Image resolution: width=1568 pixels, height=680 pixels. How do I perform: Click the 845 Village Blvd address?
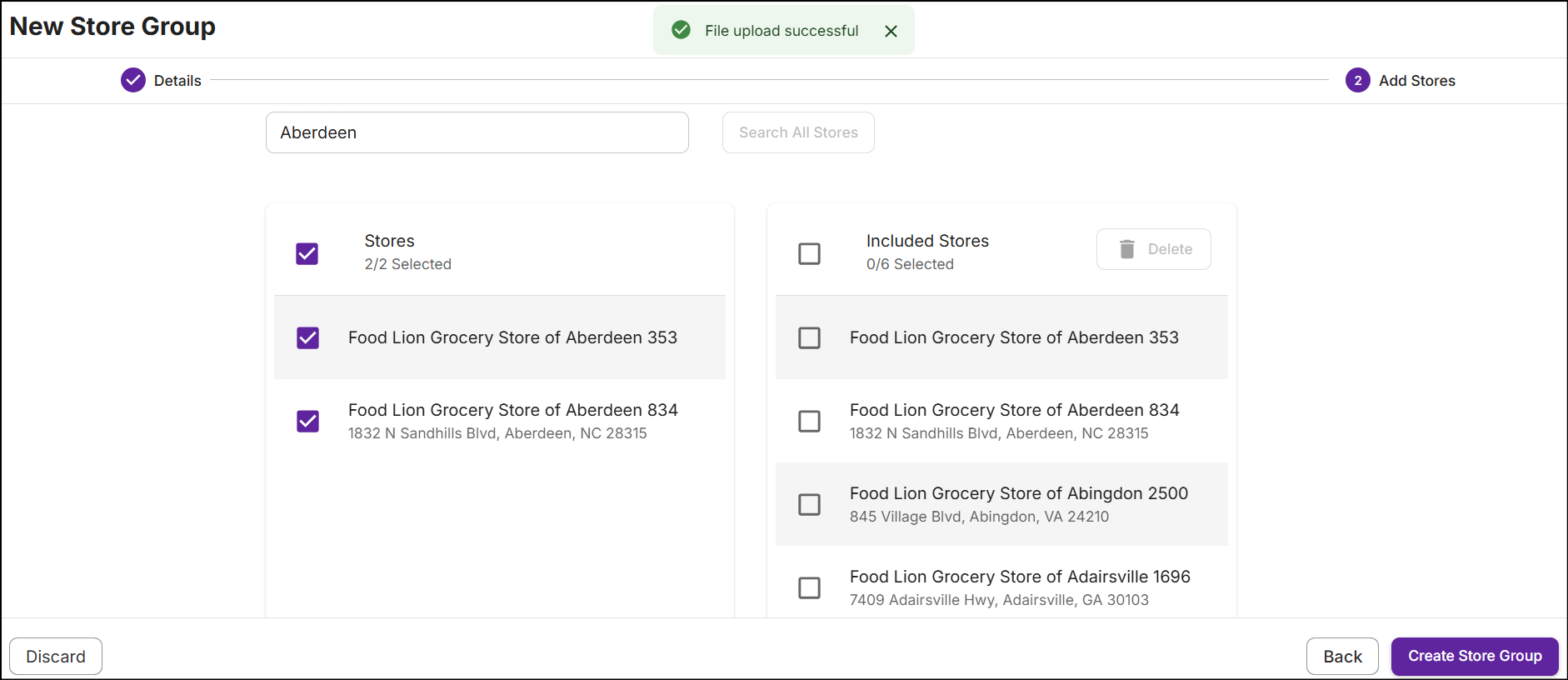click(979, 517)
